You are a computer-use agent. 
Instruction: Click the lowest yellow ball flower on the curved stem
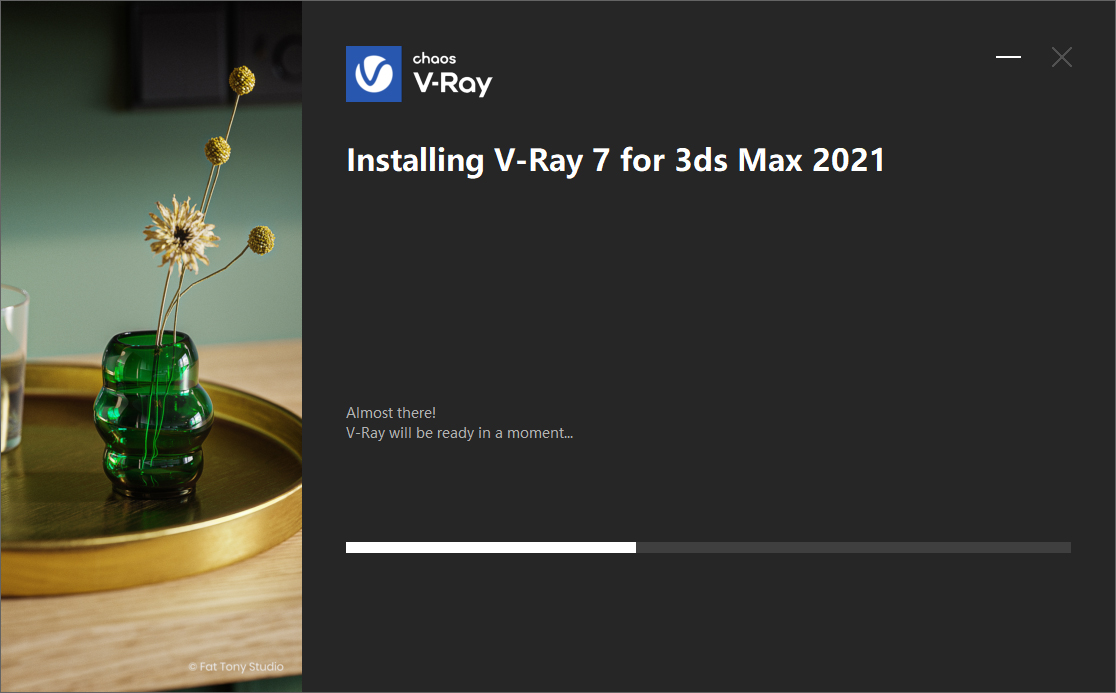tap(261, 240)
